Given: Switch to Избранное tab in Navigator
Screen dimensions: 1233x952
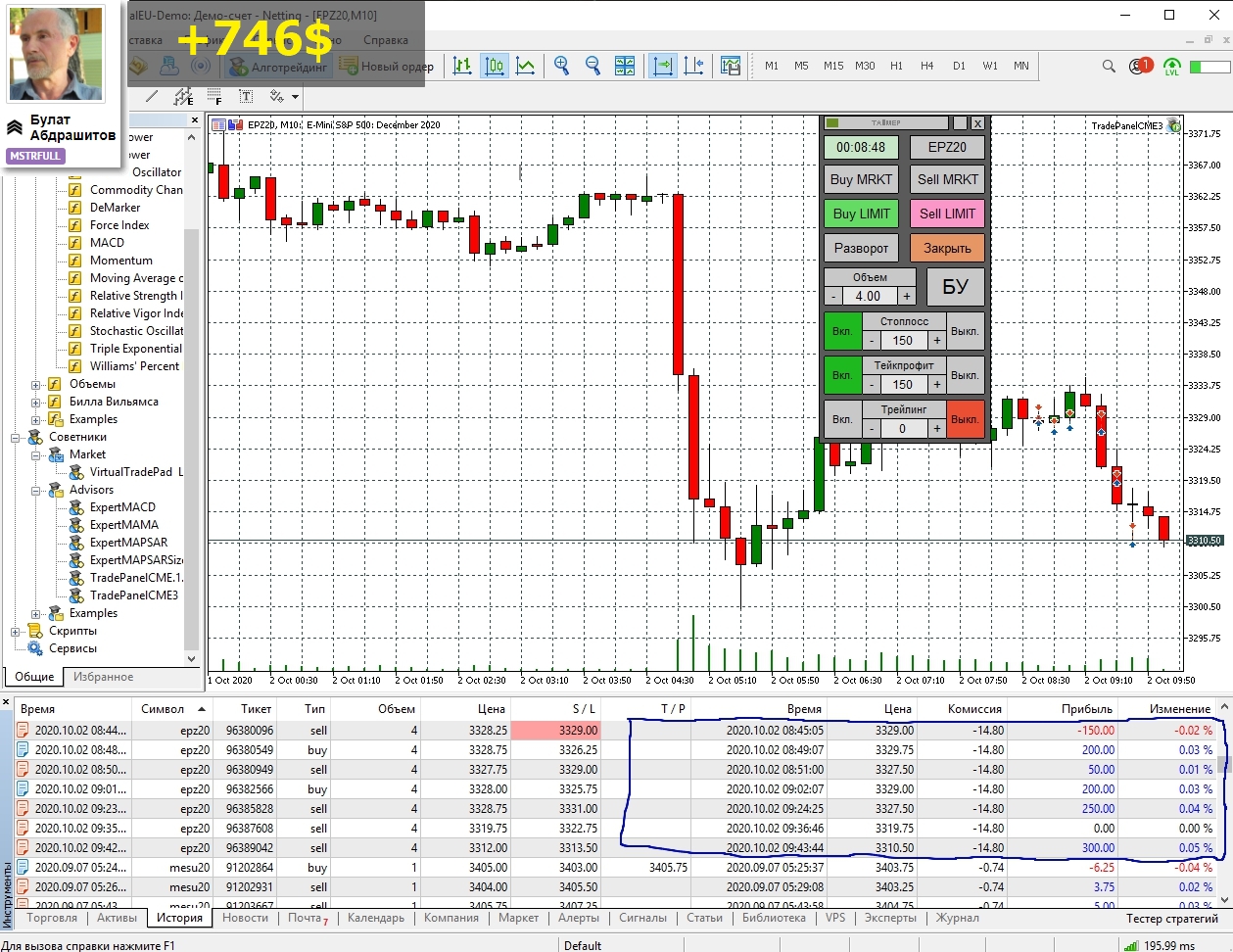Looking at the screenshot, I should pos(103,677).
